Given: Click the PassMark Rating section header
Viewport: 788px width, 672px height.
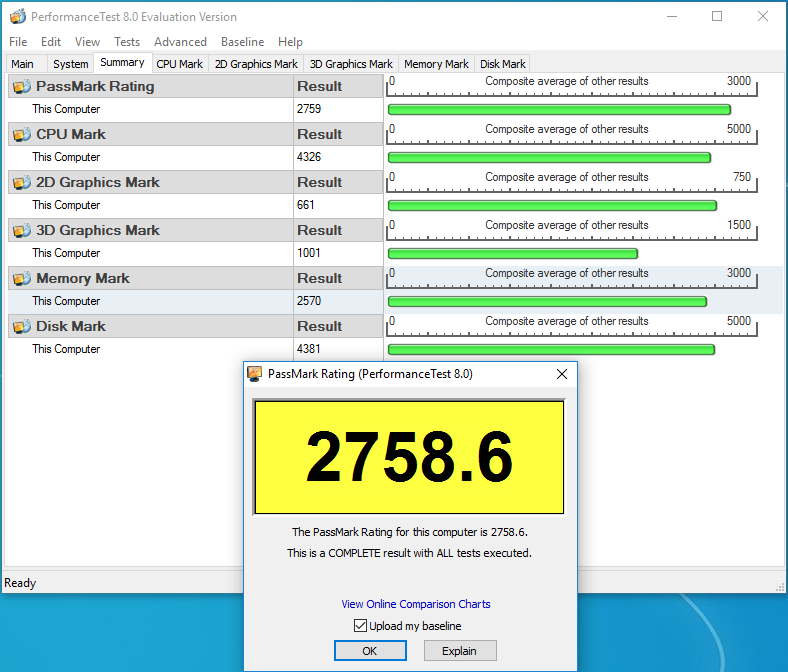Looking at the screenshot, I should pos(151,86).
